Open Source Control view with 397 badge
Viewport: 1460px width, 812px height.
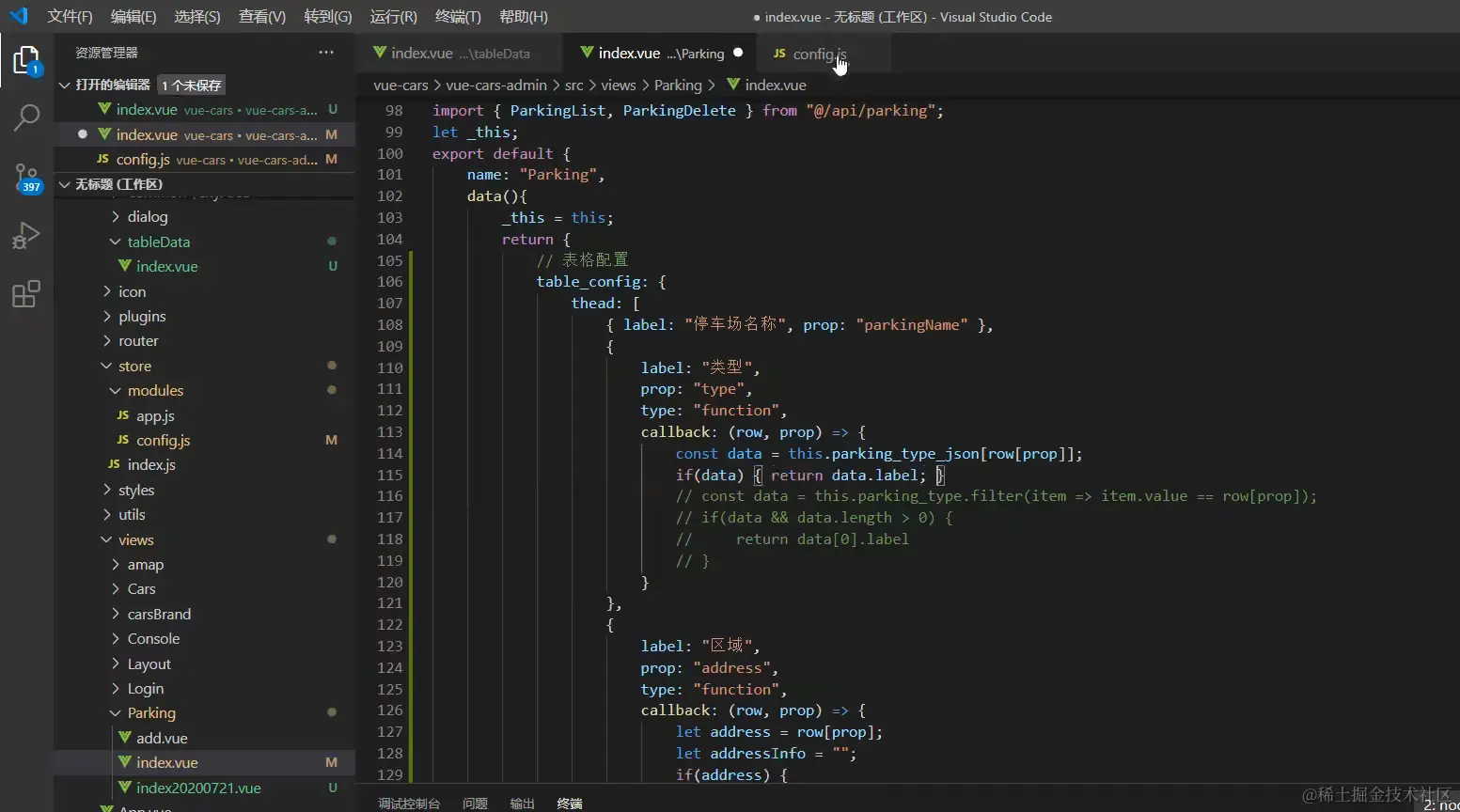26,177
